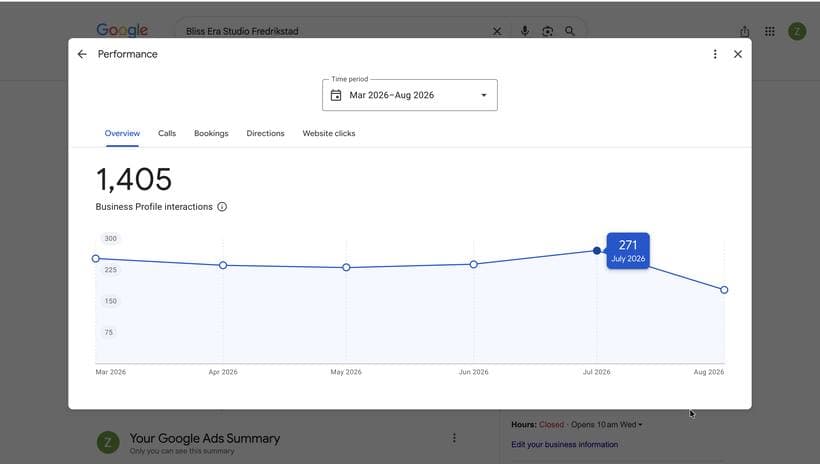
Task: Open the Z account avatar
Action: (796, 31)
